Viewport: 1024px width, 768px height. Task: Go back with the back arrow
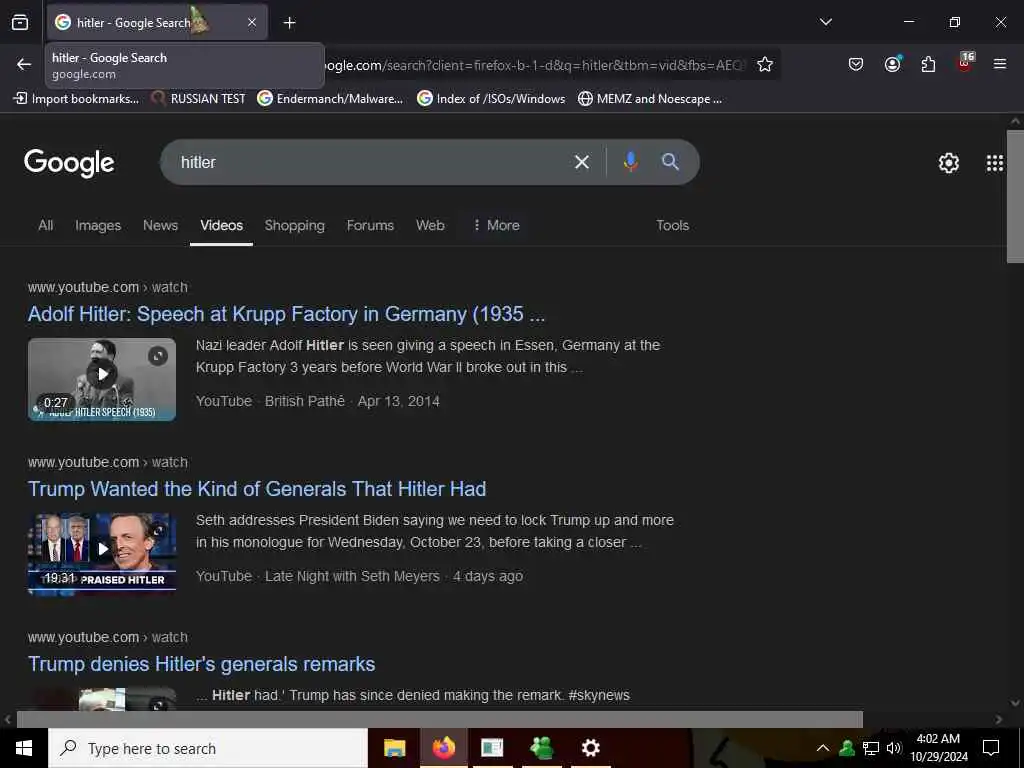[24, 64]
